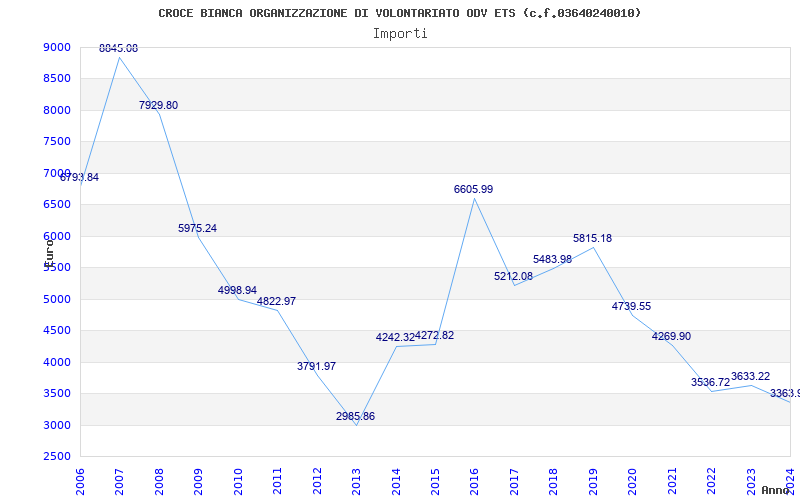Click the 2016 x-axis year label
The width and height of the screenshot is (800, 500).
474,481
